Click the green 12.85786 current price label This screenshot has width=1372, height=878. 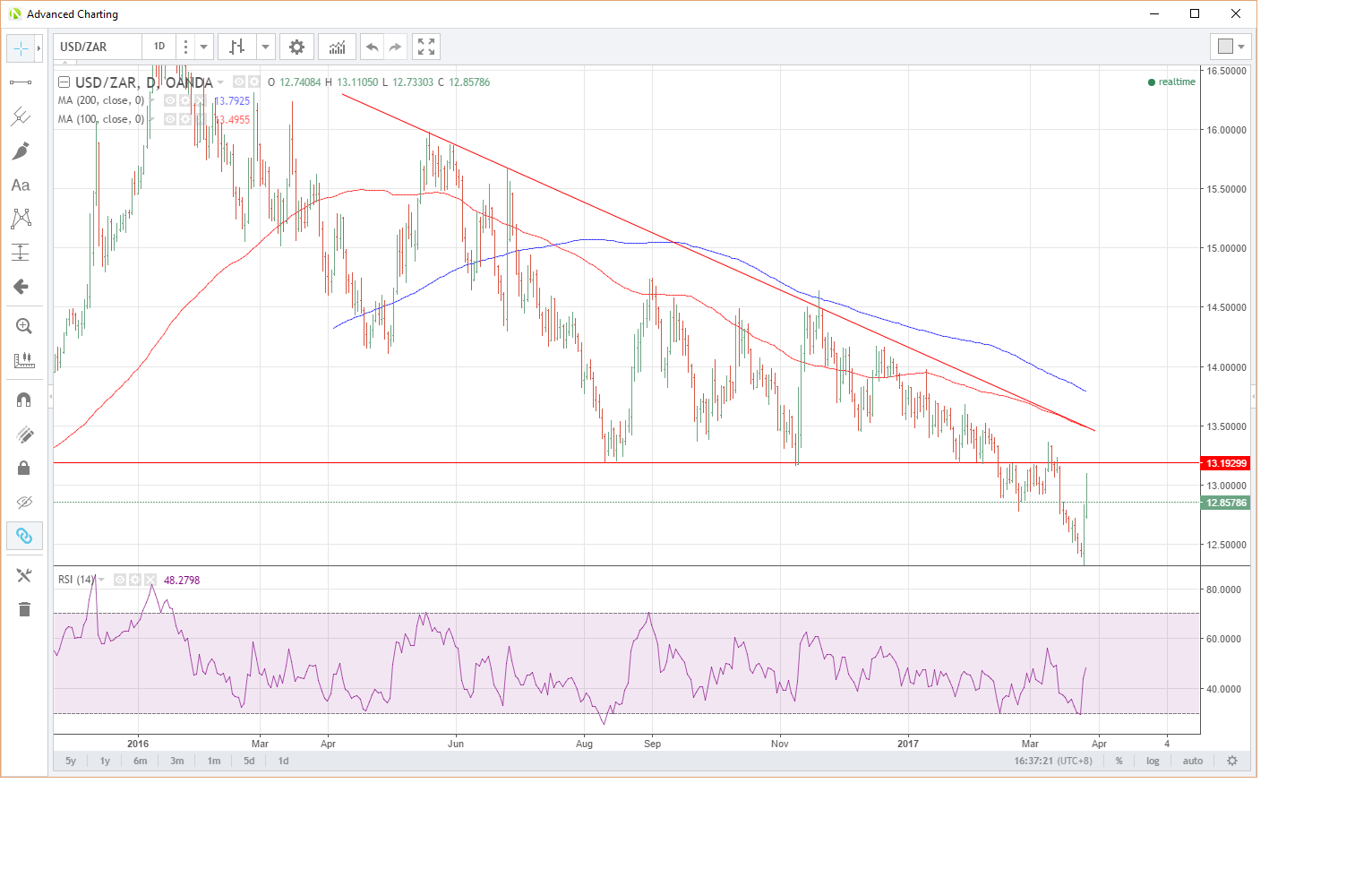(1226, 503)
